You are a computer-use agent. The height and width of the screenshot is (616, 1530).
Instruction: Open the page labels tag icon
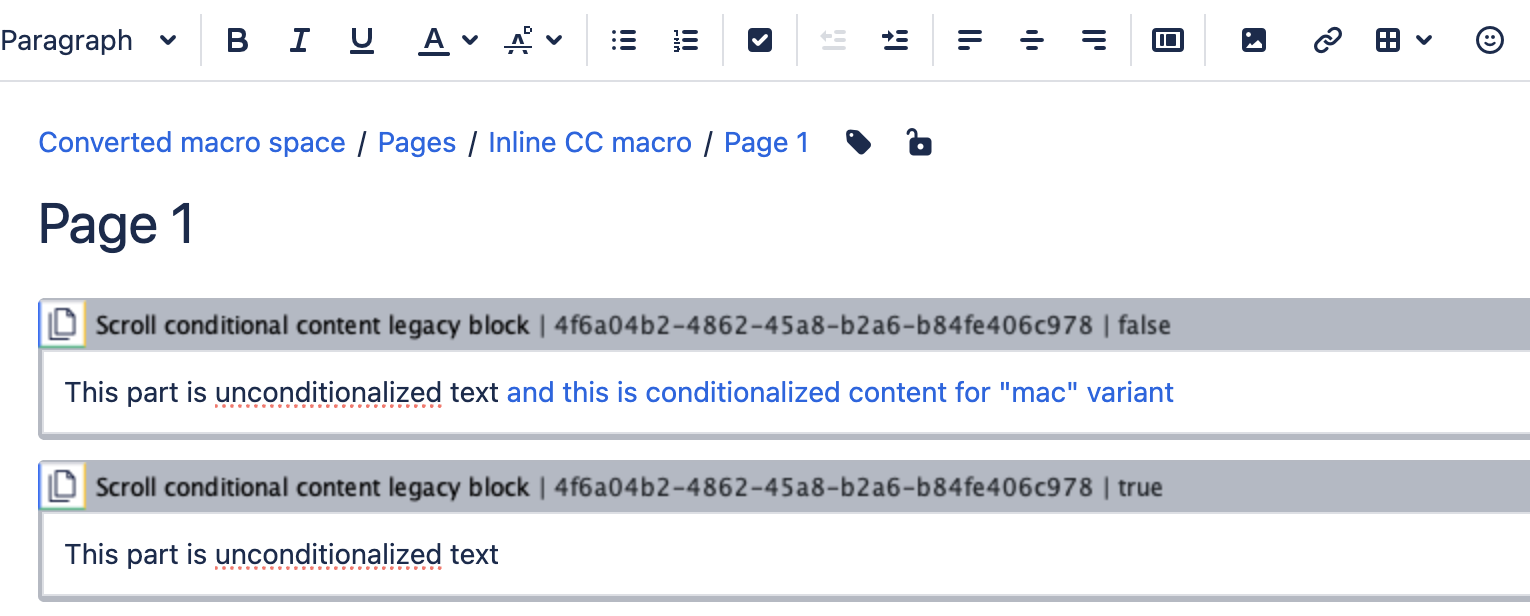(x=858, y=143)
